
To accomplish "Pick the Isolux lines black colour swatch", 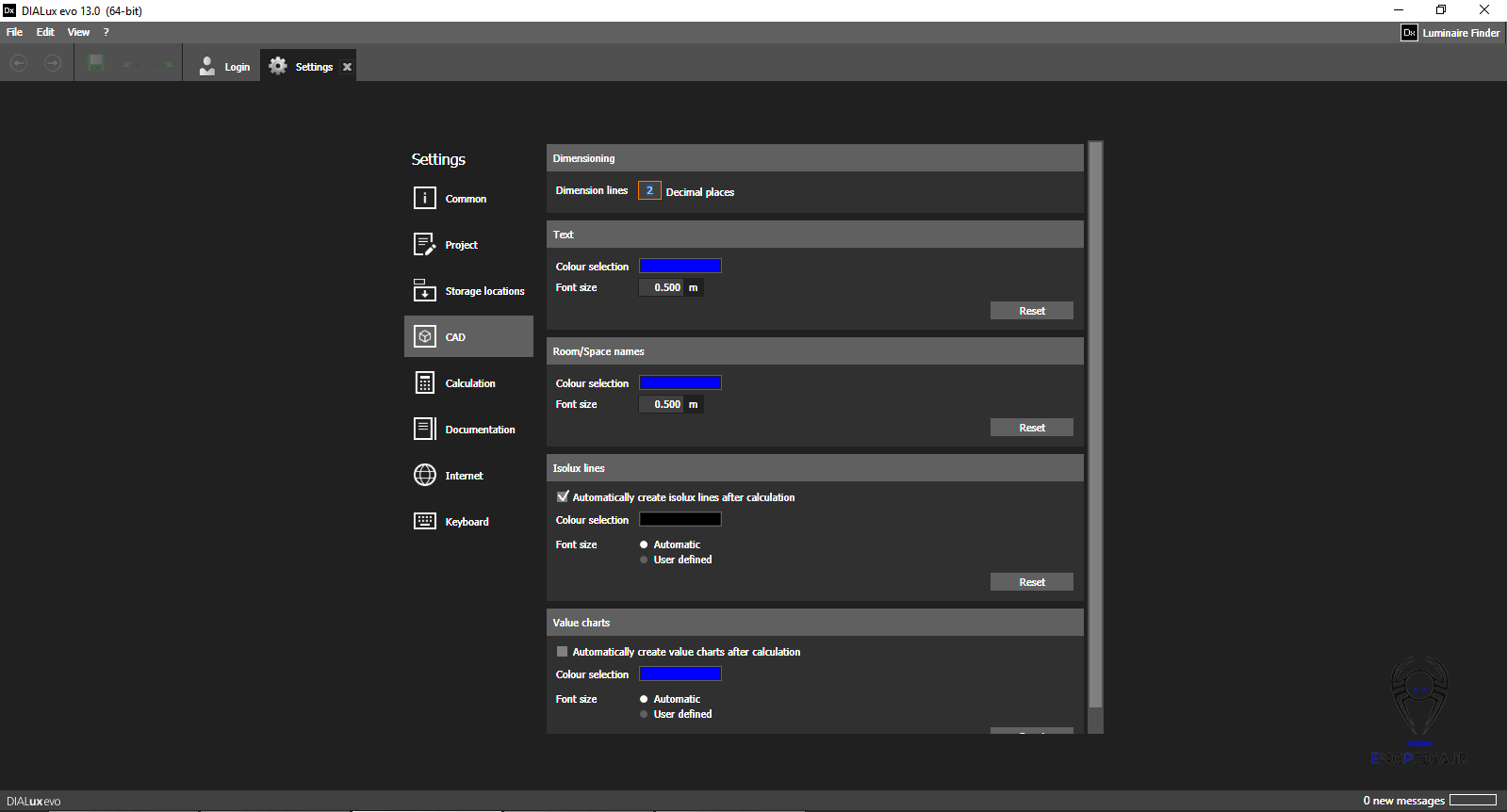I will pyautogui.click(x=680, y=519).
